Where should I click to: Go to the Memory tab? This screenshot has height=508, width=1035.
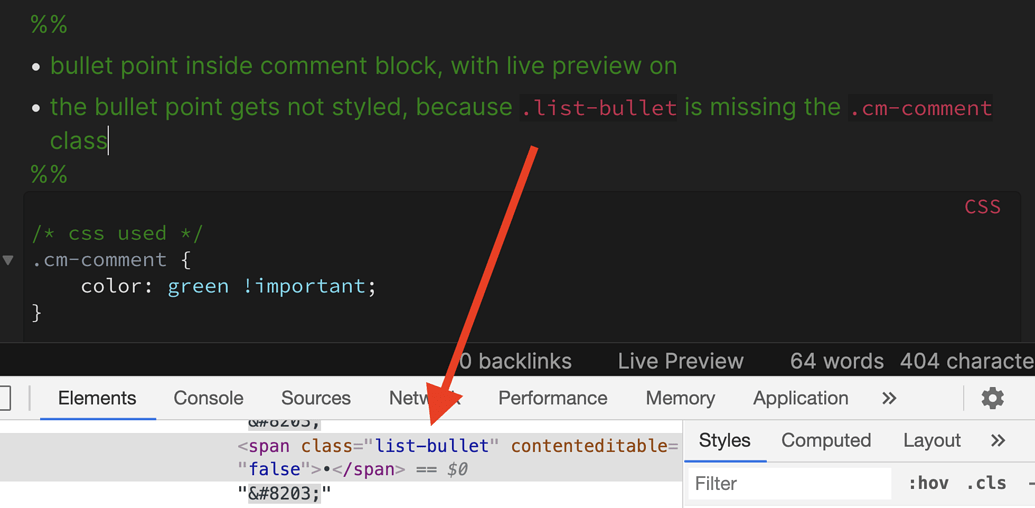coord(680,398)
